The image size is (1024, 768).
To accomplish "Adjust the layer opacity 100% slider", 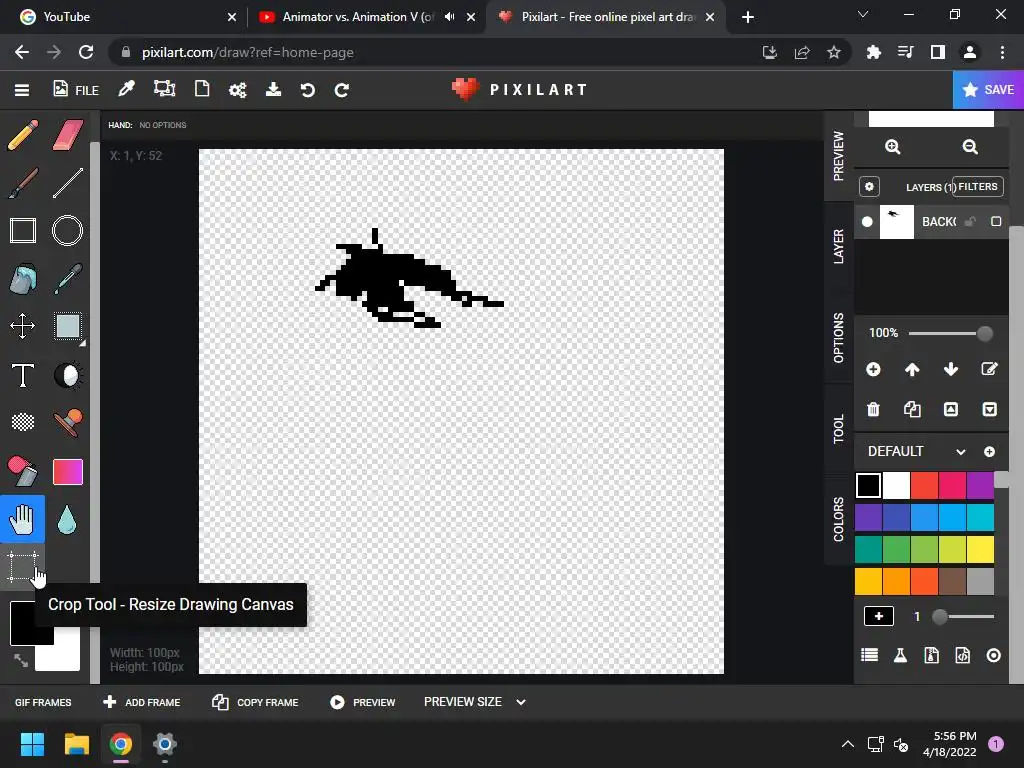I will (x=950, y=333).
